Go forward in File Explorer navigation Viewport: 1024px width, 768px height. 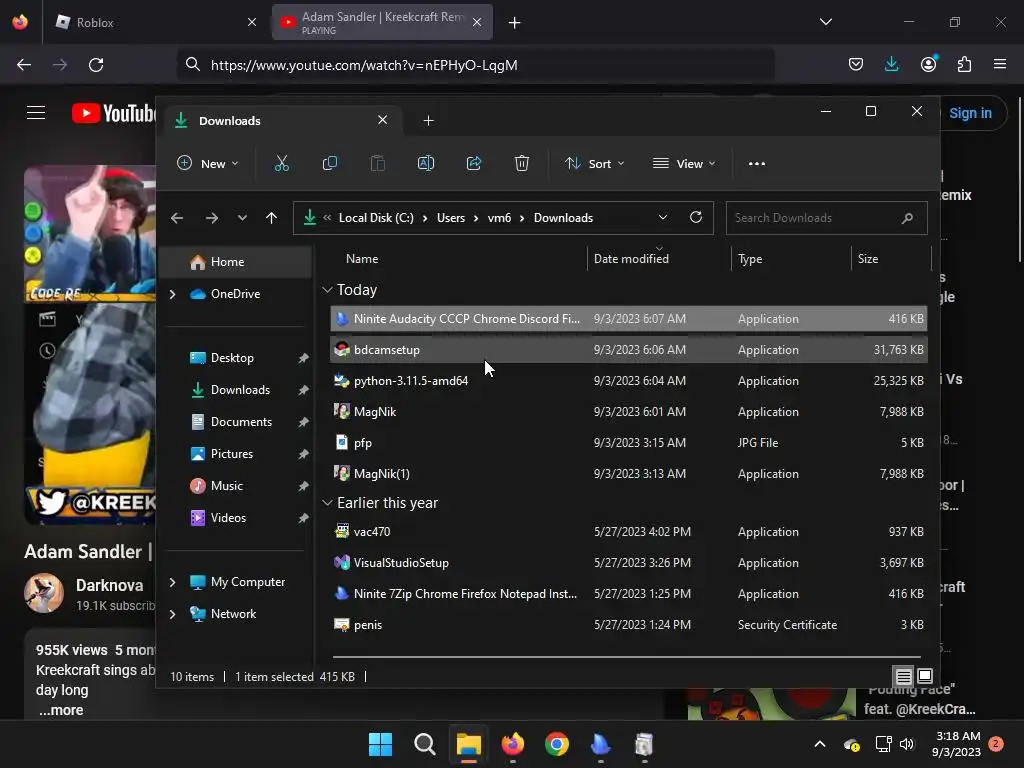coord(212,218)
